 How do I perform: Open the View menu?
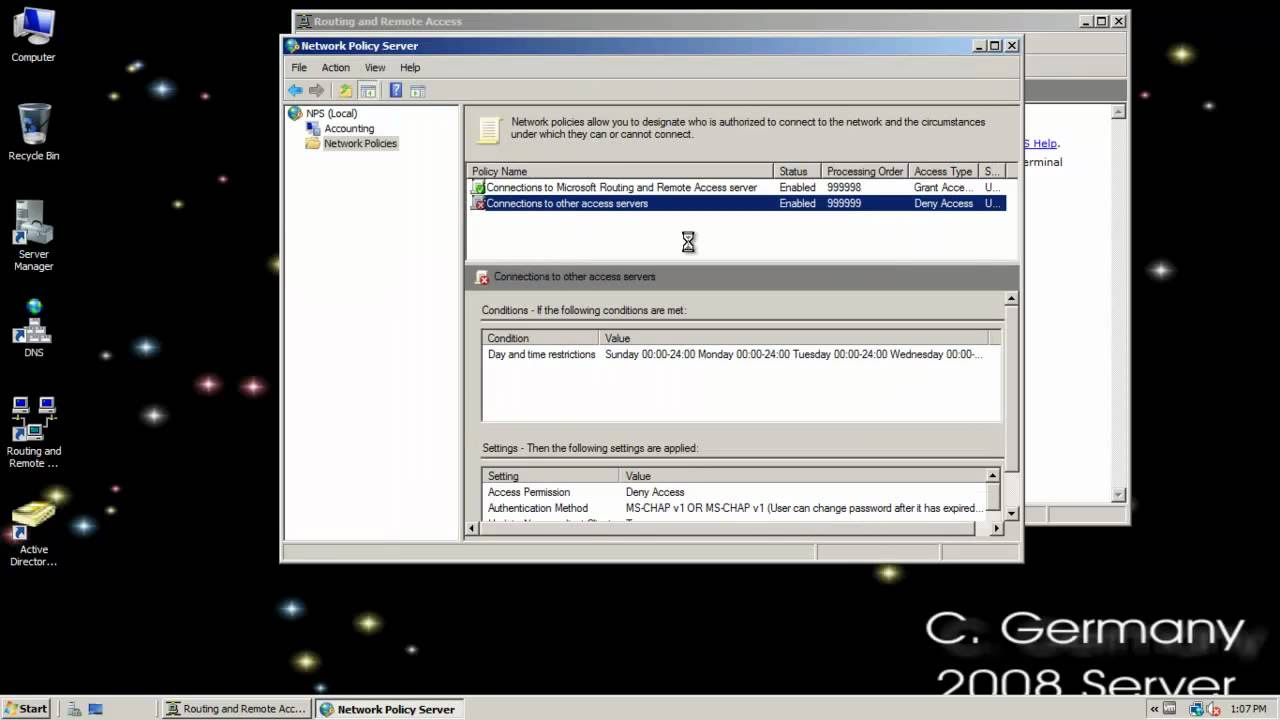375,67
